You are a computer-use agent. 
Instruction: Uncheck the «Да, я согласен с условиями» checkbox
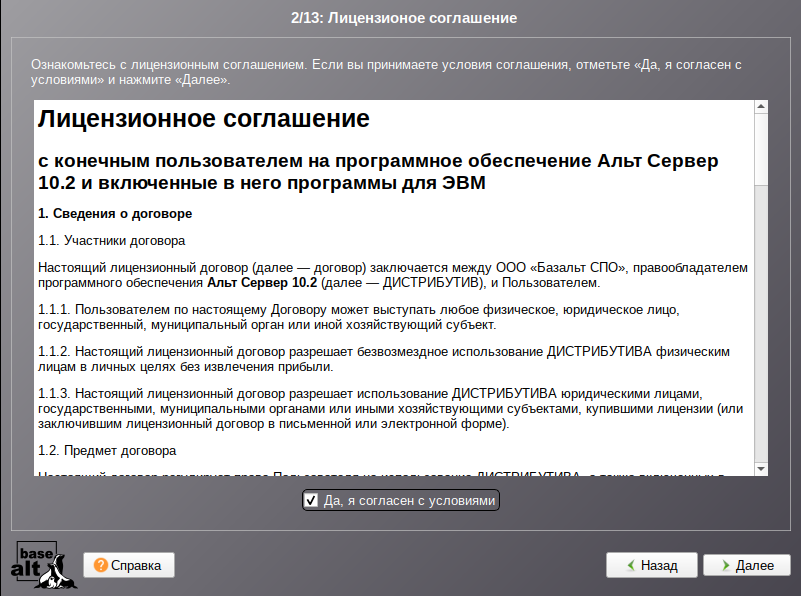[311, 500]
